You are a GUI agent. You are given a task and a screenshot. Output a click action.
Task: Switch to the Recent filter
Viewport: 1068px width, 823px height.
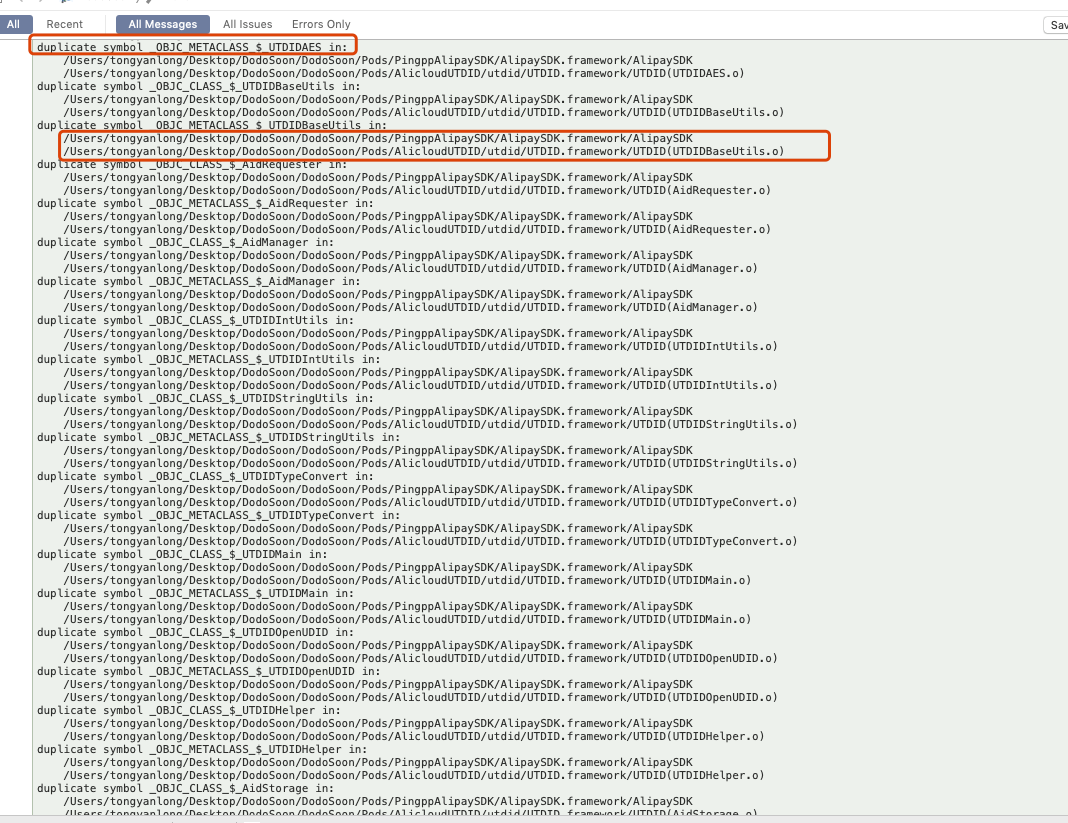(65, 25)
